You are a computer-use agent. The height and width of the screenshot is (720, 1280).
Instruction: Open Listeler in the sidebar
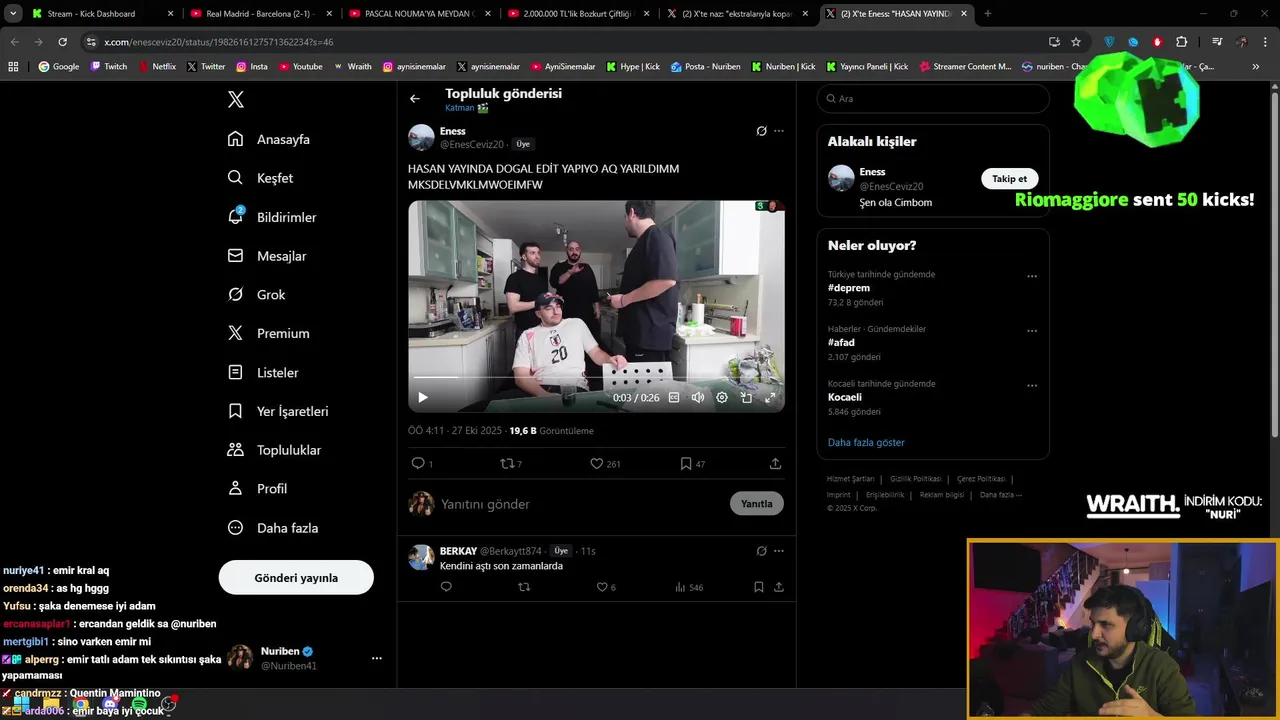pyautogui.click(x=263, y=372)
